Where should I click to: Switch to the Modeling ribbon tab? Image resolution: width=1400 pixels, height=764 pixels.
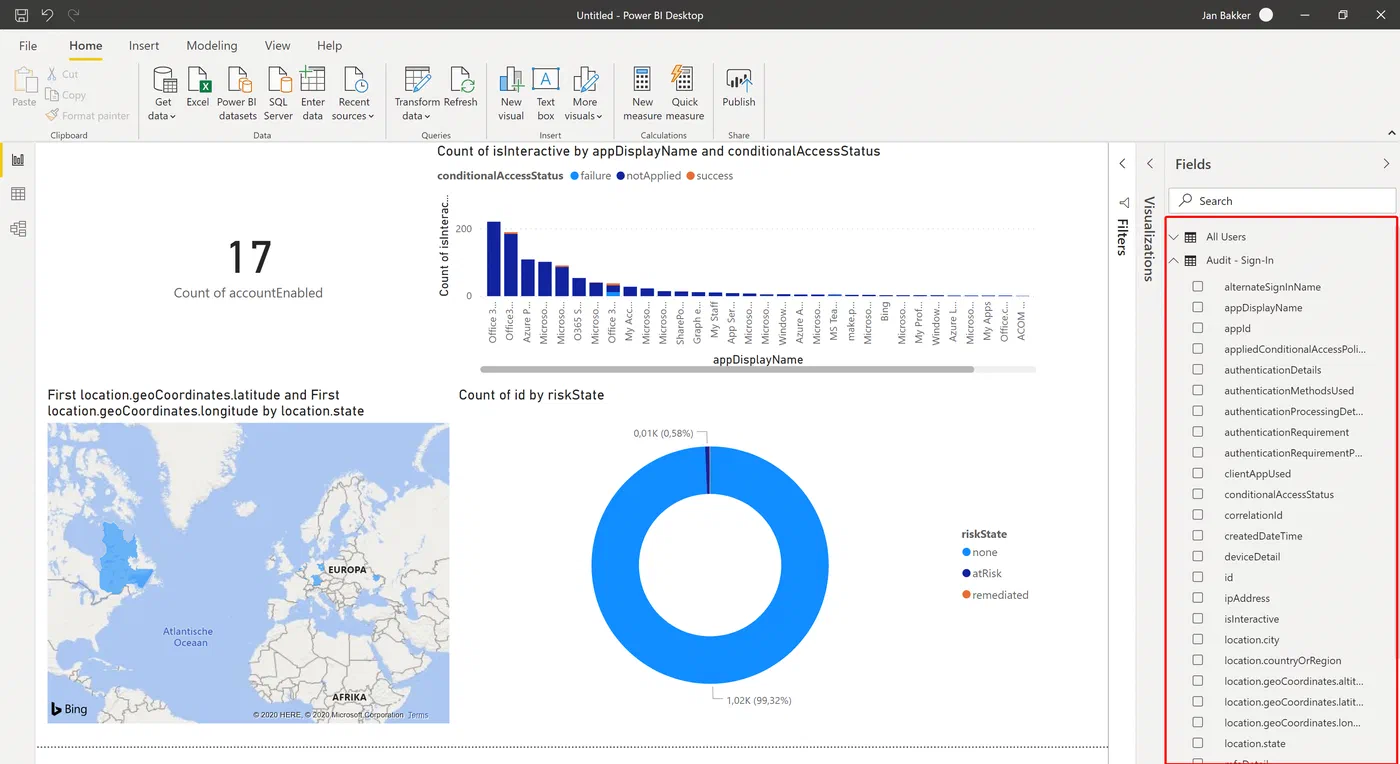coord(212,45)
